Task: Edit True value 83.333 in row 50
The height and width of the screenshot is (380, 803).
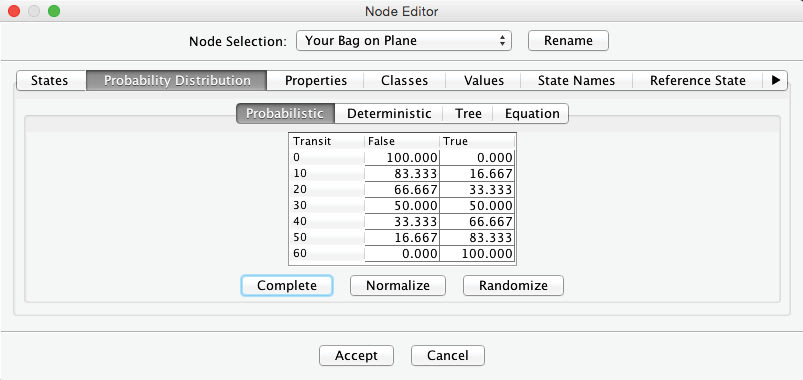Action: coord(477,238)
